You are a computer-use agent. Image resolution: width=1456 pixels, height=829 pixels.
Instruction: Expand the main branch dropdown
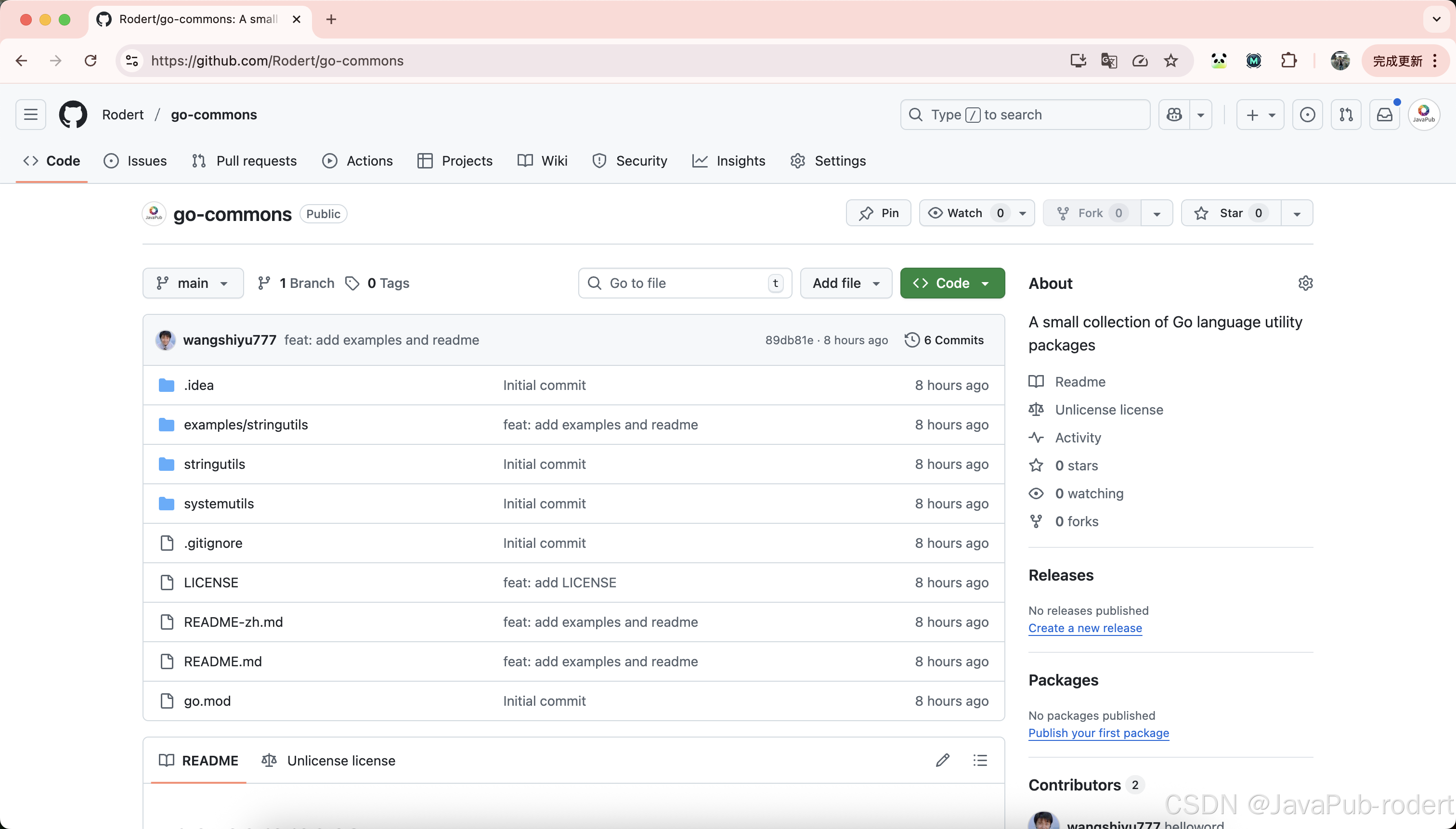193,283
